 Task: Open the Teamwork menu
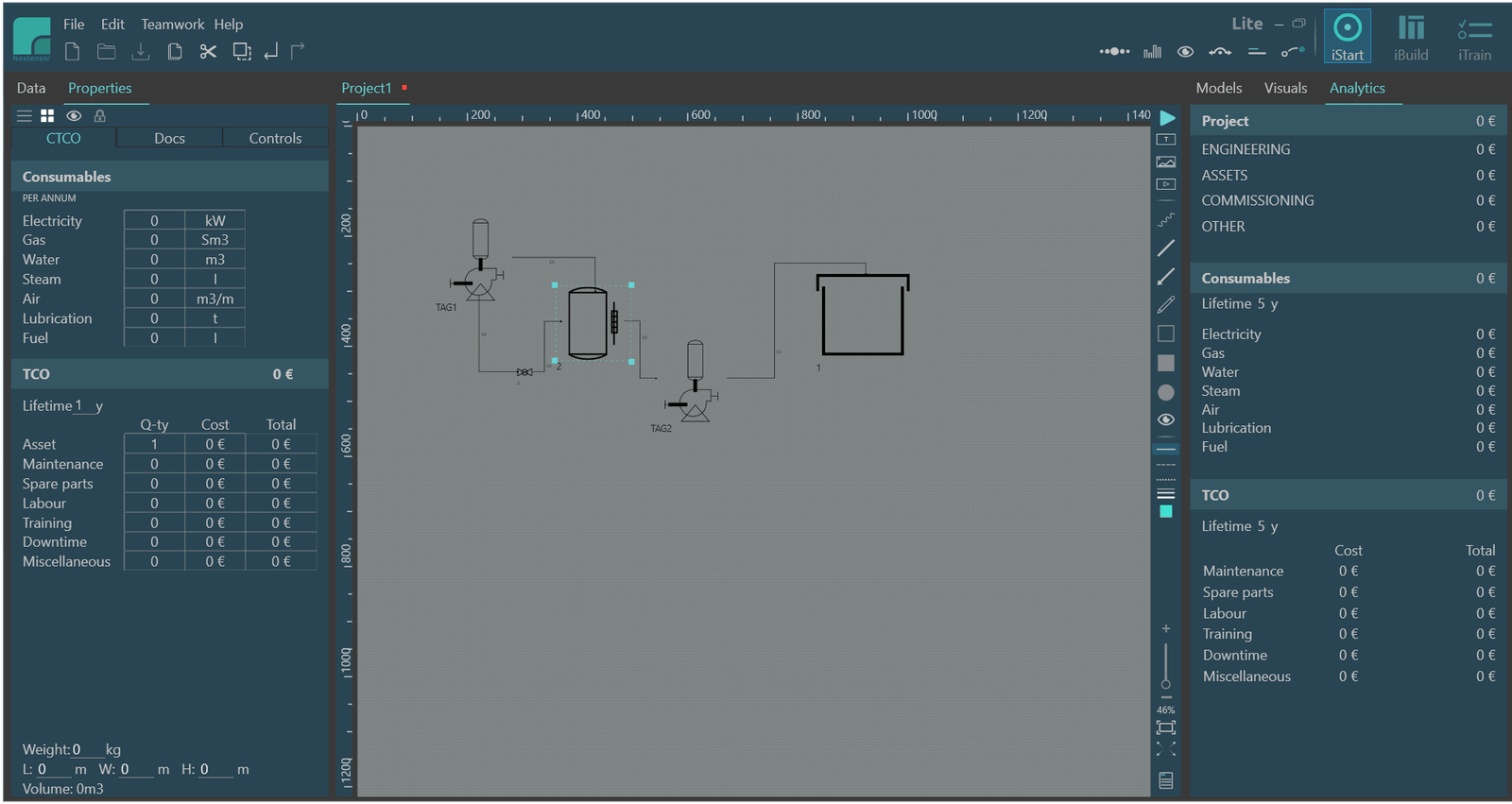coord(172,25)
